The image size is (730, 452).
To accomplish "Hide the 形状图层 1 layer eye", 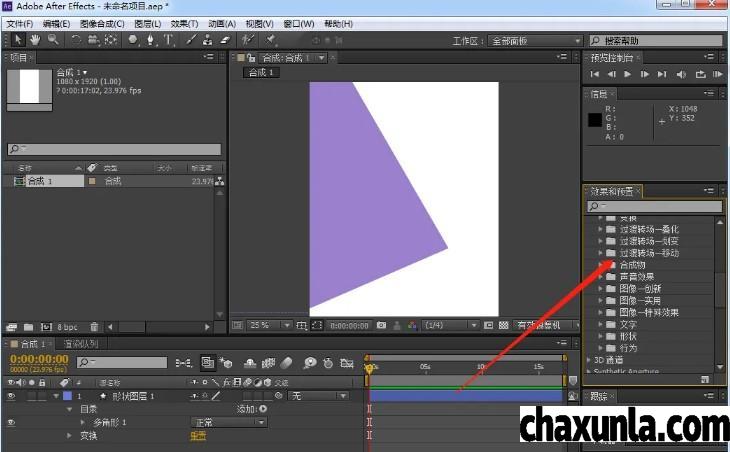I will point(11,396).
